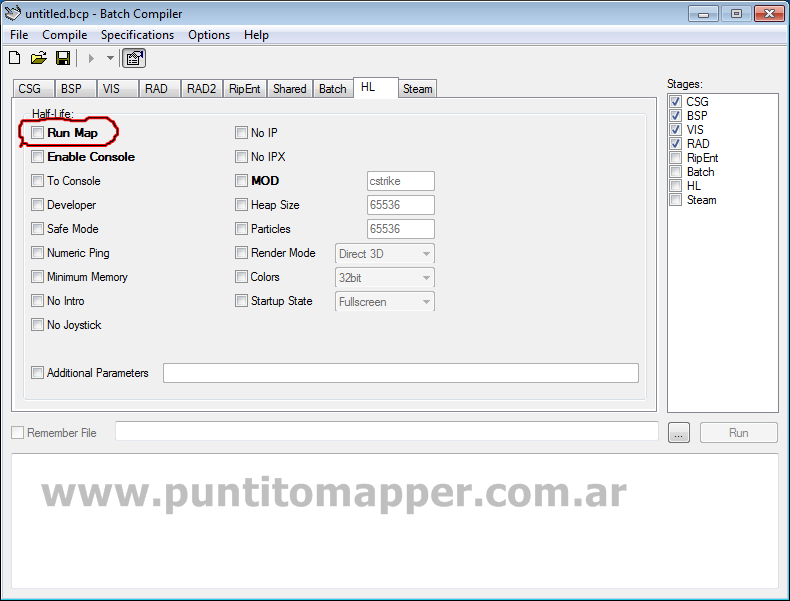Screen dimensions: 790x601
Task: Toggle the options panel toolbar icon
Action: [x=134, y=58]
